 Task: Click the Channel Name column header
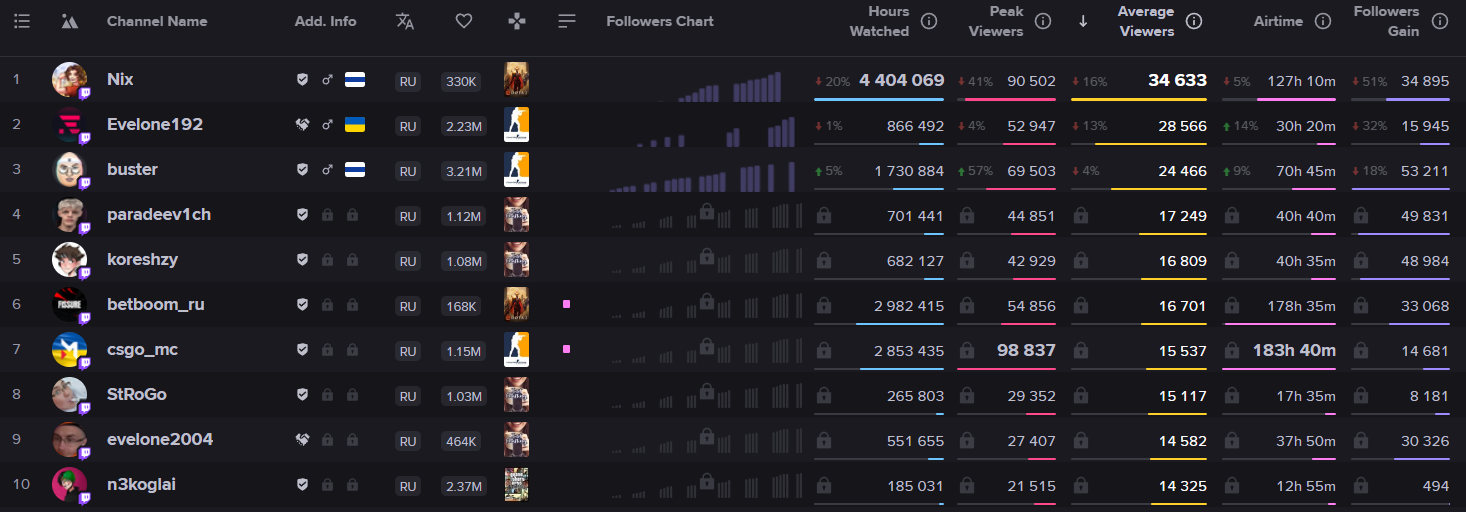pos(157,21)
